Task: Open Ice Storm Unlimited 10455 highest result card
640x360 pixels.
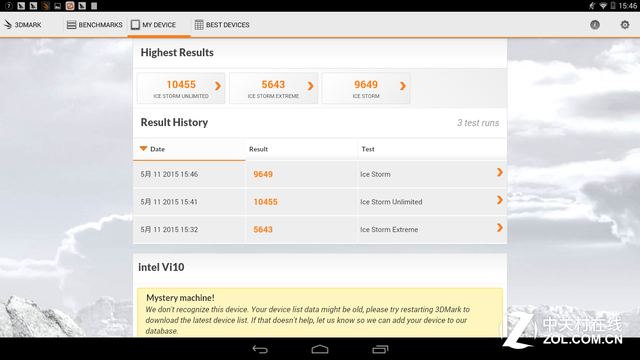Action: (181, 89)
